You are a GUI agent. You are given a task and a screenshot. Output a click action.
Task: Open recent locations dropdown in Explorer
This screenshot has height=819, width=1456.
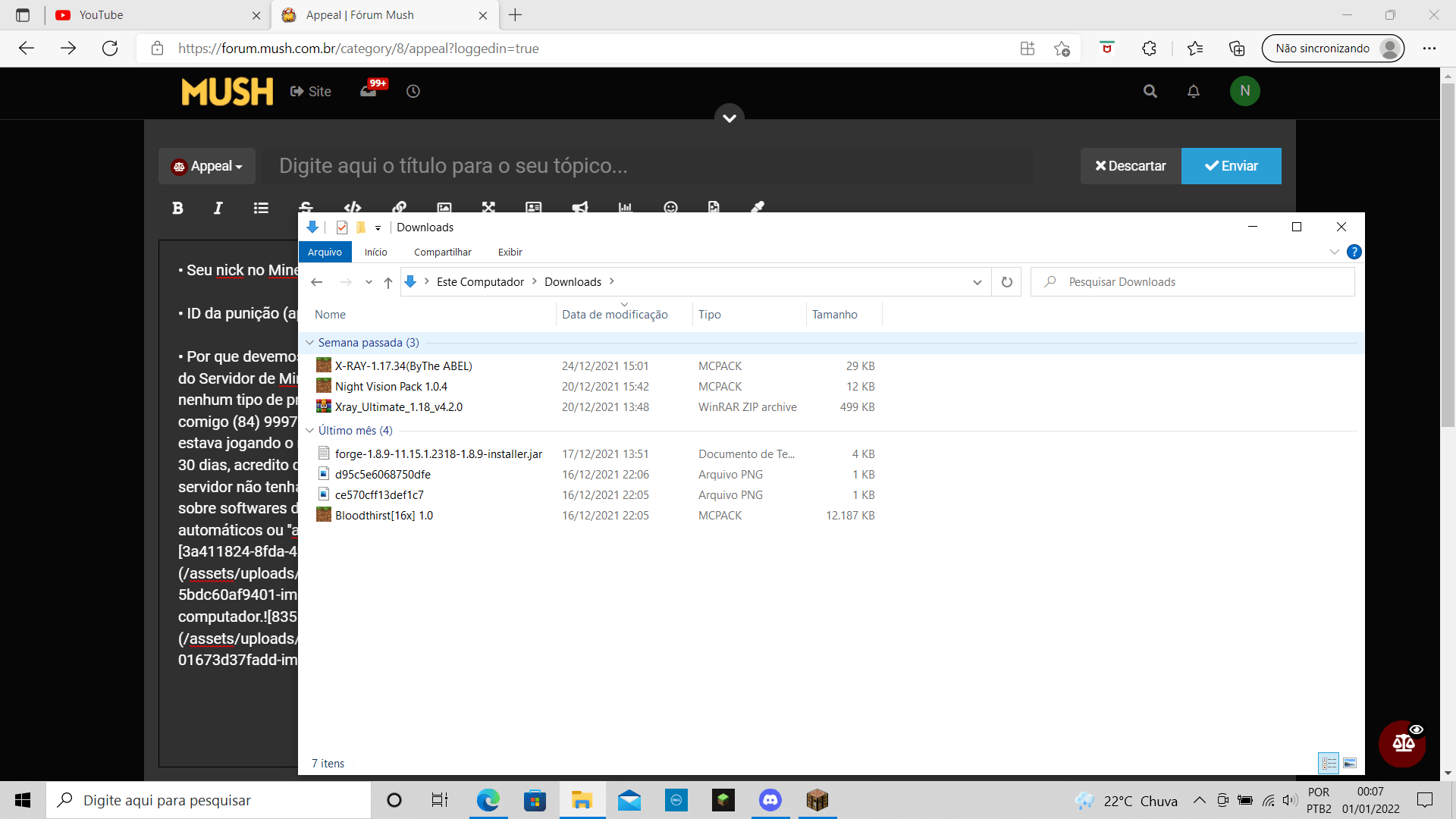(x=369, y=282)
